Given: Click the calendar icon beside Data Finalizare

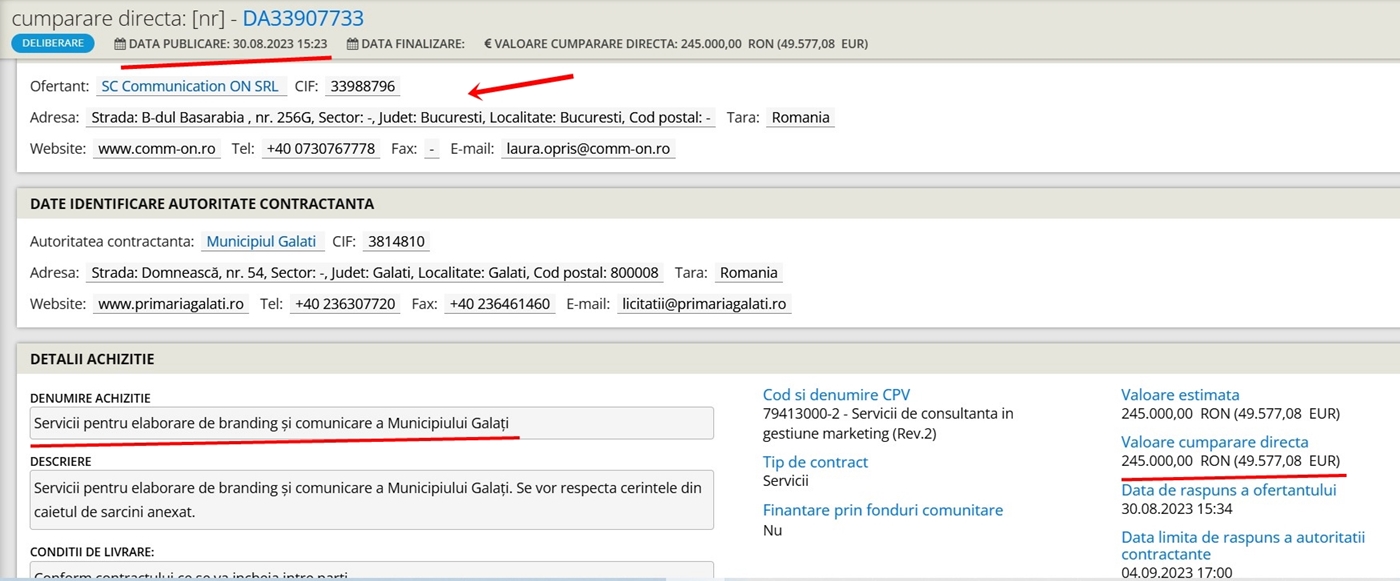Looking at the screenshot, I should (x=352, y=44).
